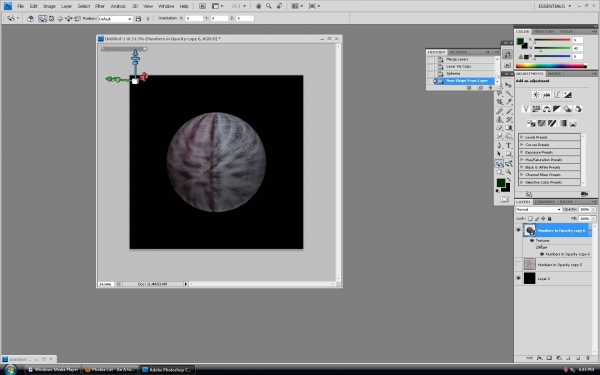
Task: Open the 3D menu
Action: click(135, 6)
